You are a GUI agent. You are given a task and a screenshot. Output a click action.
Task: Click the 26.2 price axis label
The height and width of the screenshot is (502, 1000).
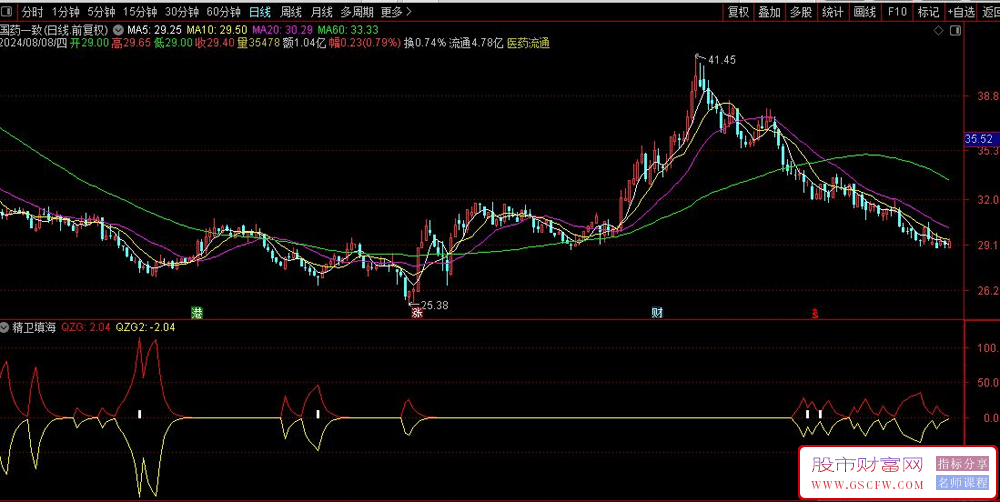[987, 291]
